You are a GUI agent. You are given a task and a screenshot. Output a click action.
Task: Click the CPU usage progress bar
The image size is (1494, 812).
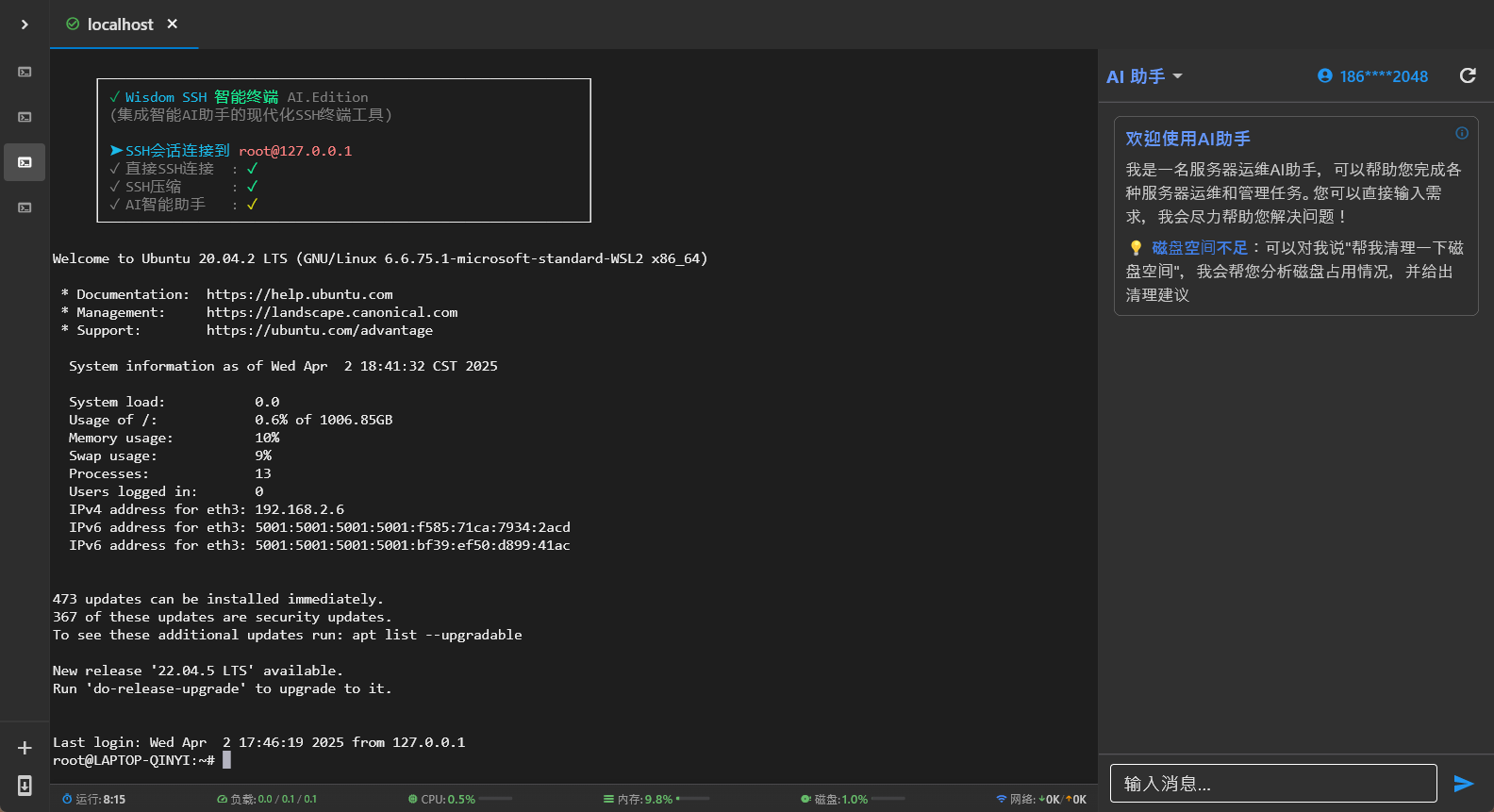pos(495,799)
